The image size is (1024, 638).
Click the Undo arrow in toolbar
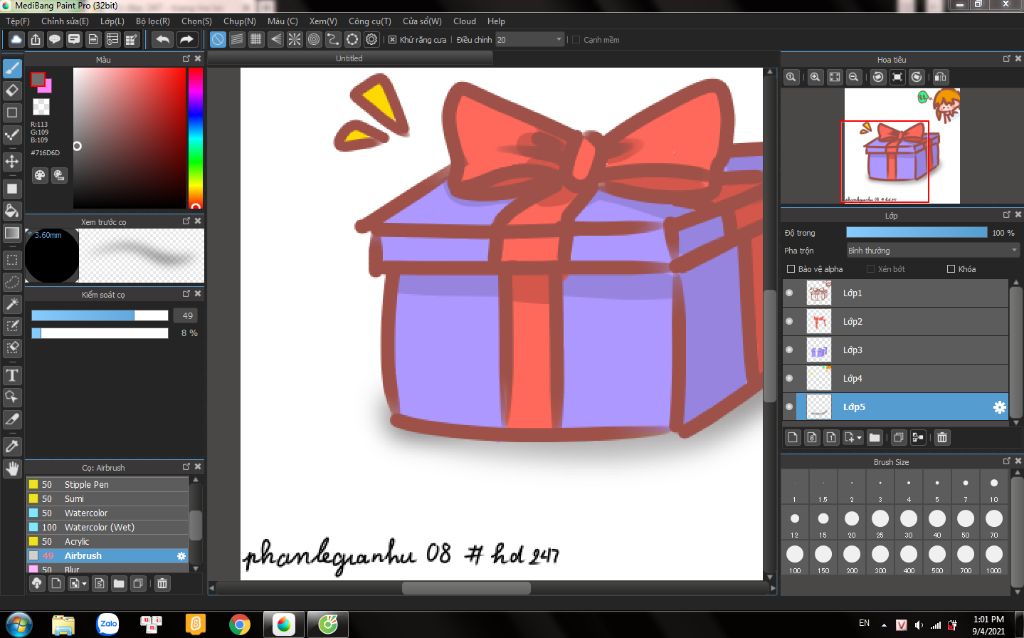point(163,40)
